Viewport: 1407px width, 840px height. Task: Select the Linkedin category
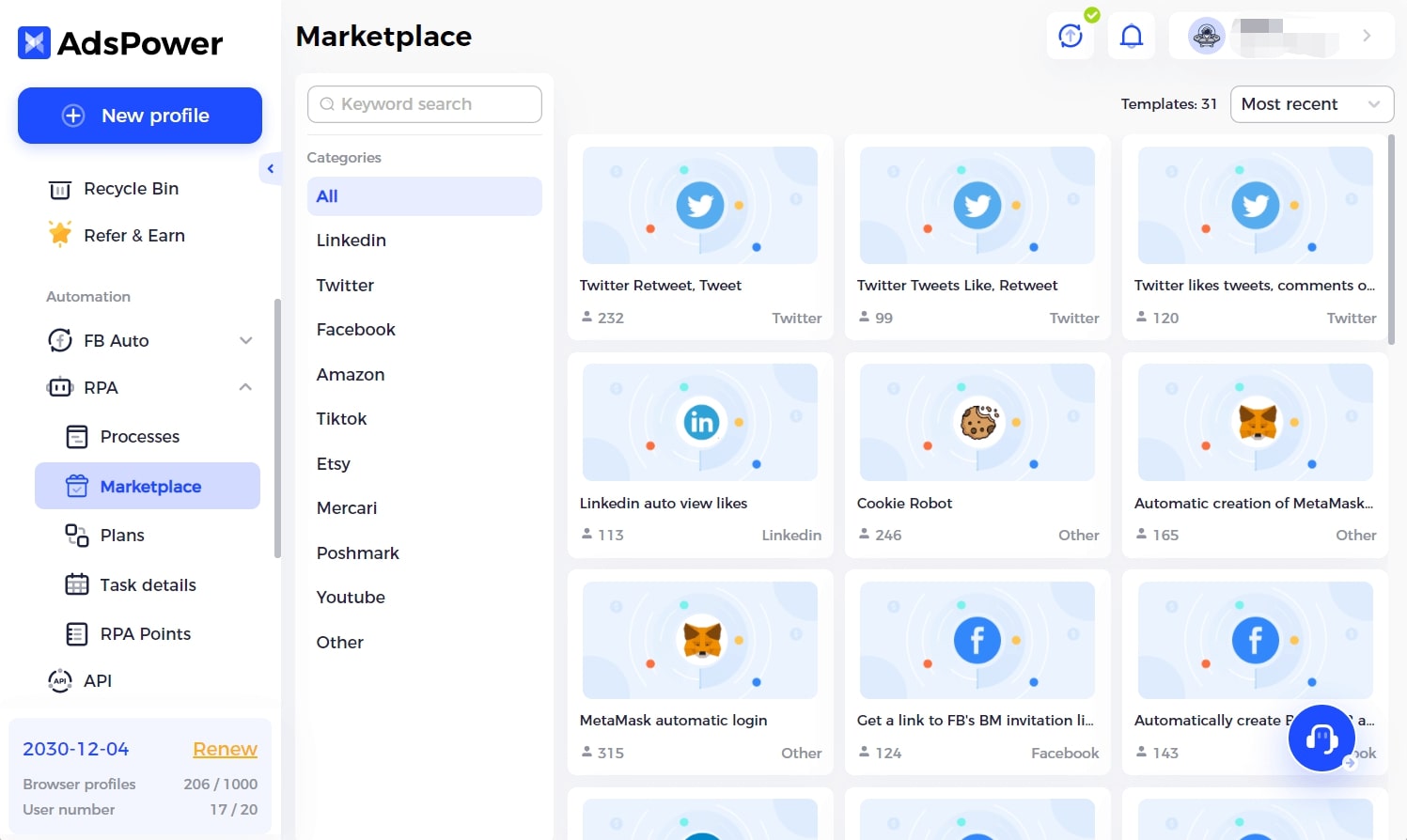[x=352, y=241]
